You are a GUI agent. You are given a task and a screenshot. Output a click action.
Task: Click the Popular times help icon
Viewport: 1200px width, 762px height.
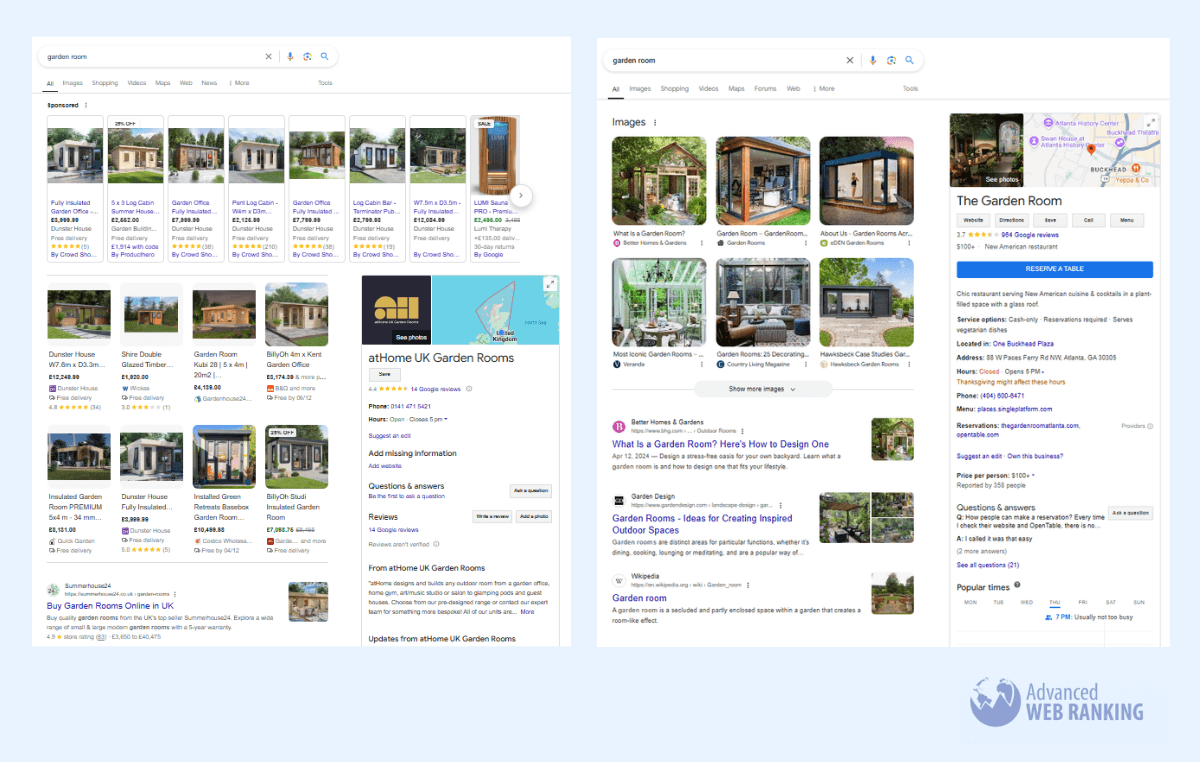tap(1017, 585)
